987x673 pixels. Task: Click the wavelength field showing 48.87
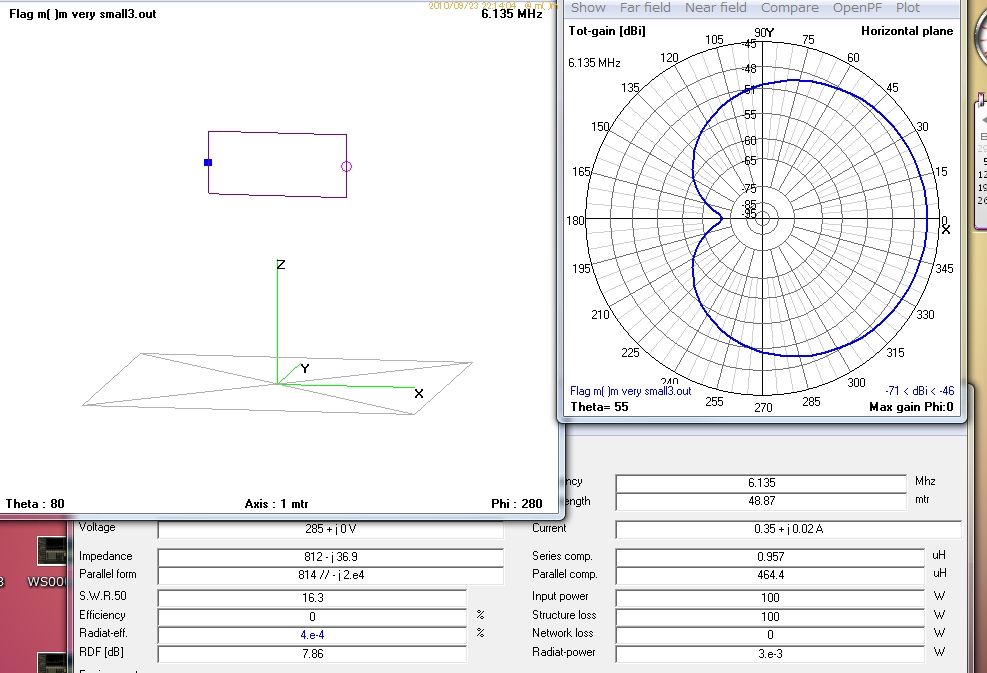click(x=761, y=501)
